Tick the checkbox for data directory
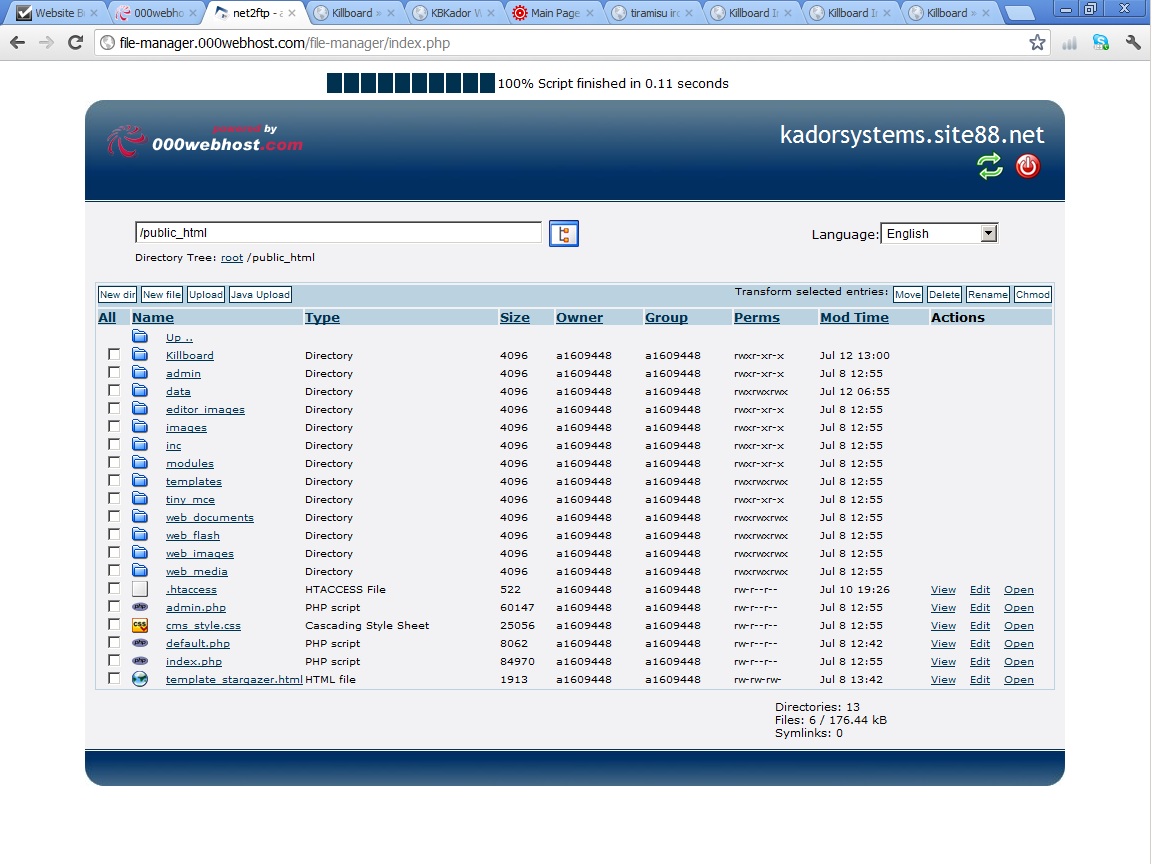The width and height of the screenshot is (1152, 864). coord(114,390)
